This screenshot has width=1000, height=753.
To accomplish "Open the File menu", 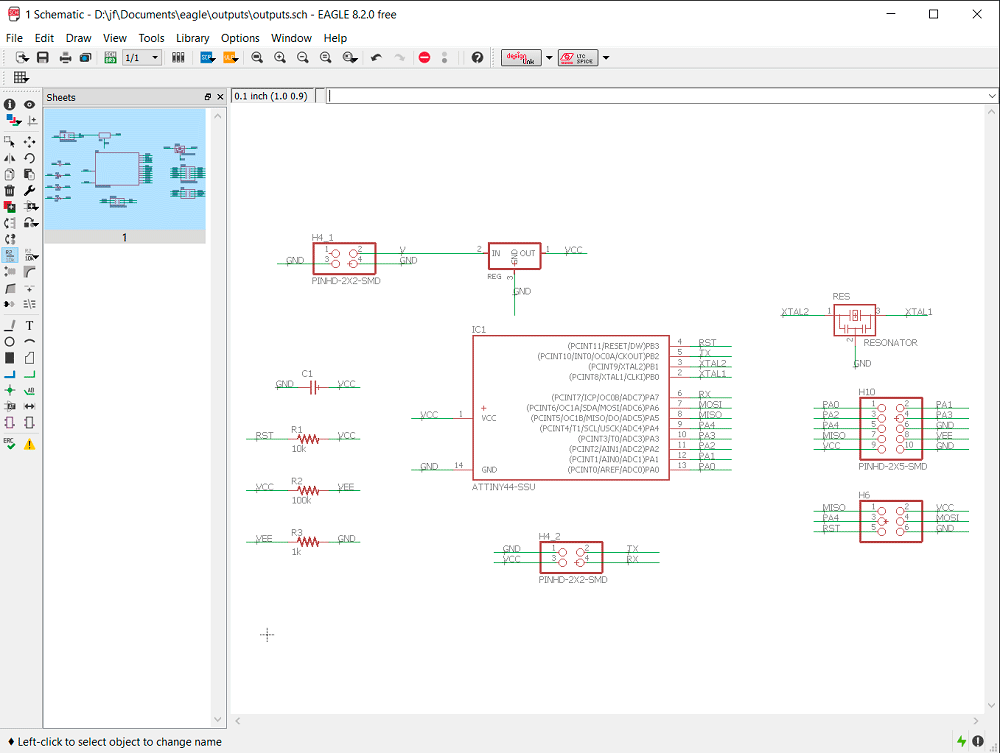I will coord(14,38).
